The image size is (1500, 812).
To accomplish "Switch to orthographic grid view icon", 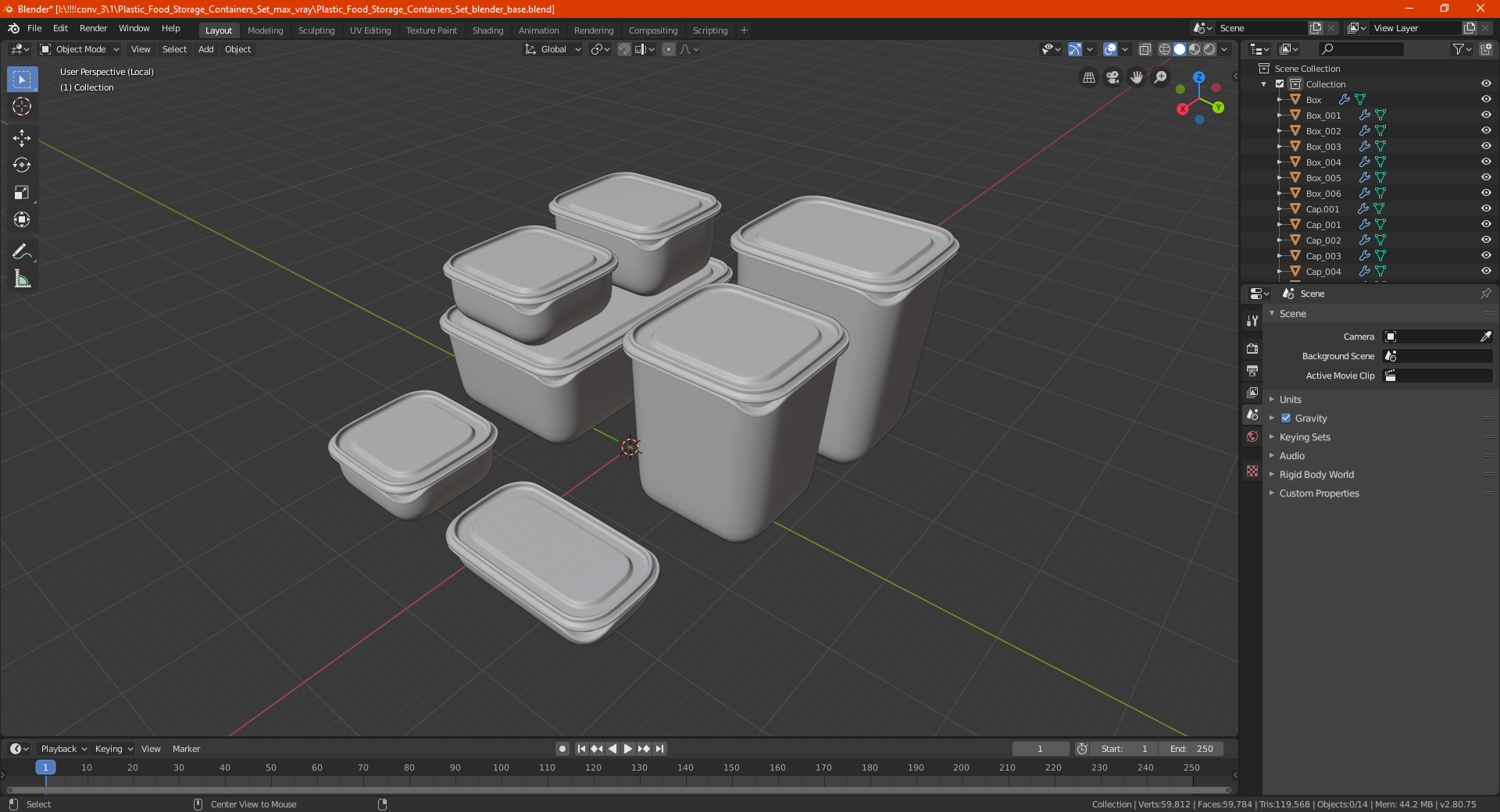I will 1088,77.
